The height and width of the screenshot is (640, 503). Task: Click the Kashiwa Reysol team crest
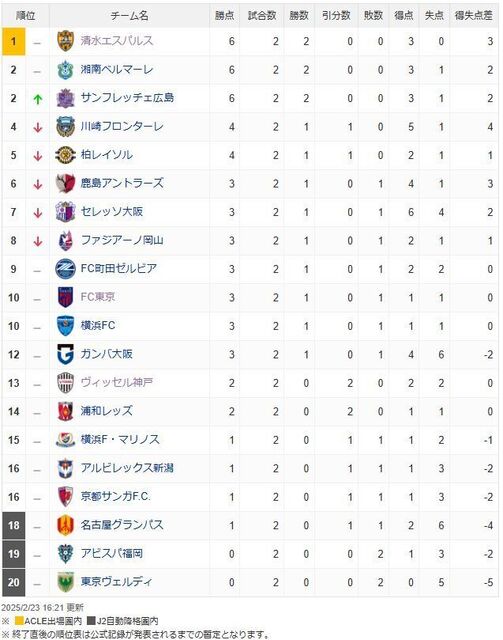(x=65, y=155)
